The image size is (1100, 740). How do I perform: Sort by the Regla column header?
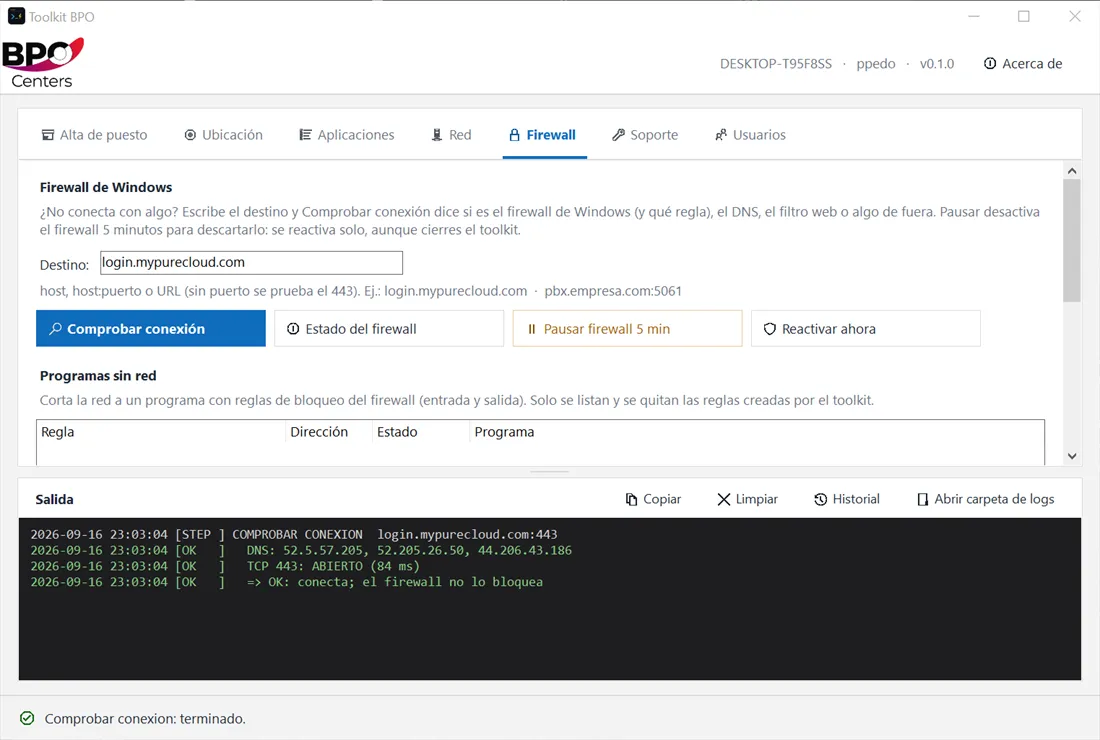(161, 432)
